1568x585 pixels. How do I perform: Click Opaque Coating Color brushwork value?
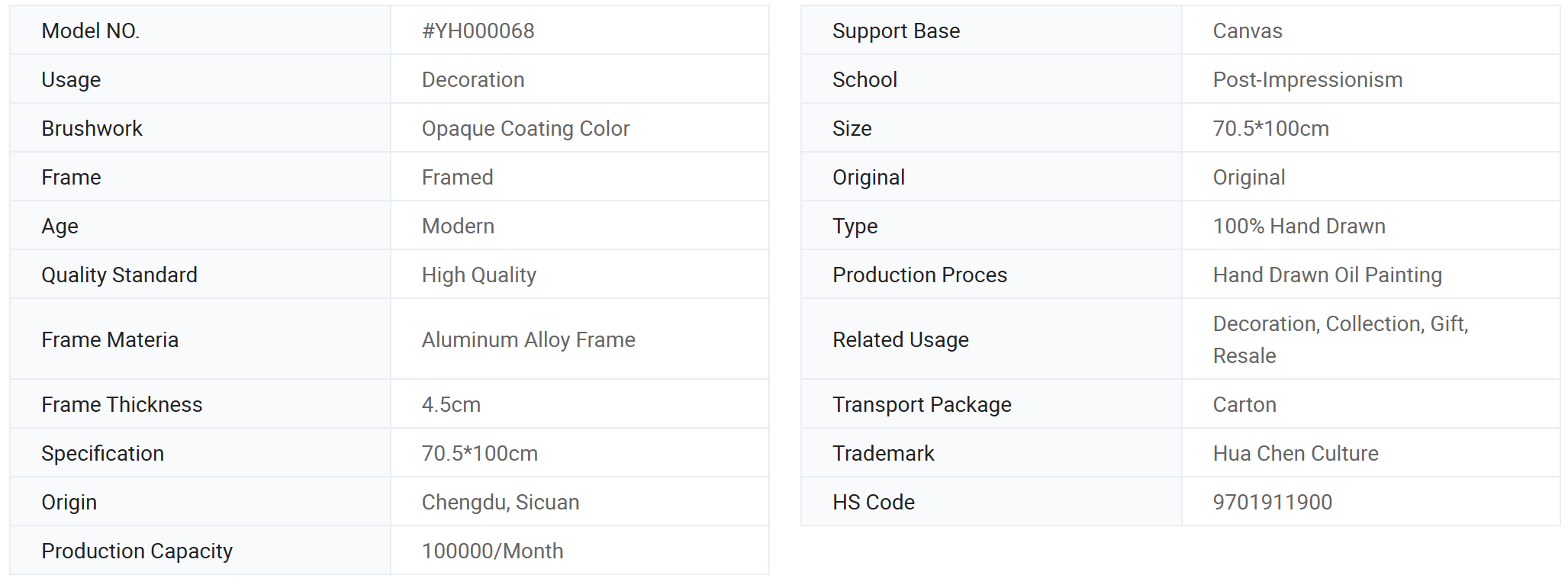pyautogui.click(x=526, y=129)
